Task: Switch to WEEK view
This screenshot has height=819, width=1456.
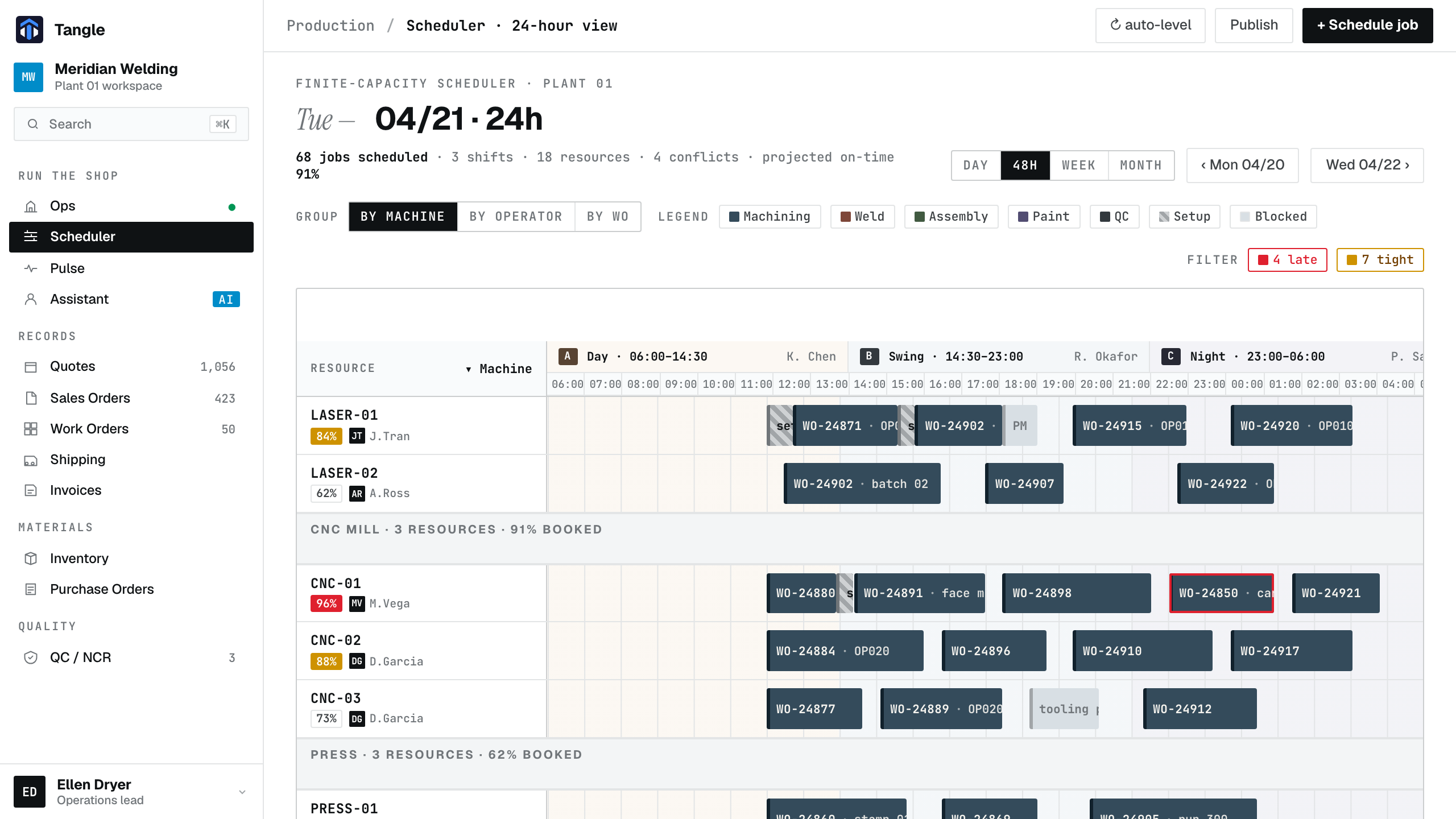Action: point(1079,166)
